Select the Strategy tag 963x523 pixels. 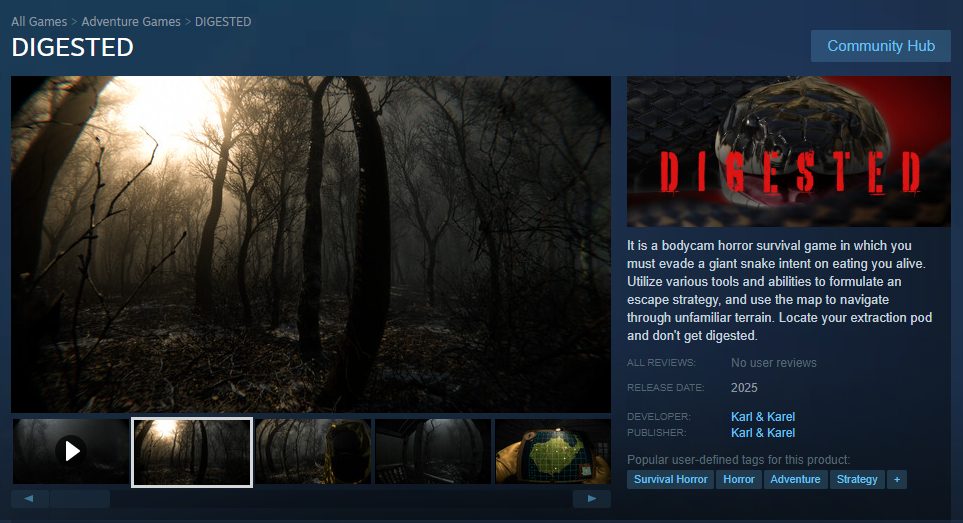tap(857, 479)
